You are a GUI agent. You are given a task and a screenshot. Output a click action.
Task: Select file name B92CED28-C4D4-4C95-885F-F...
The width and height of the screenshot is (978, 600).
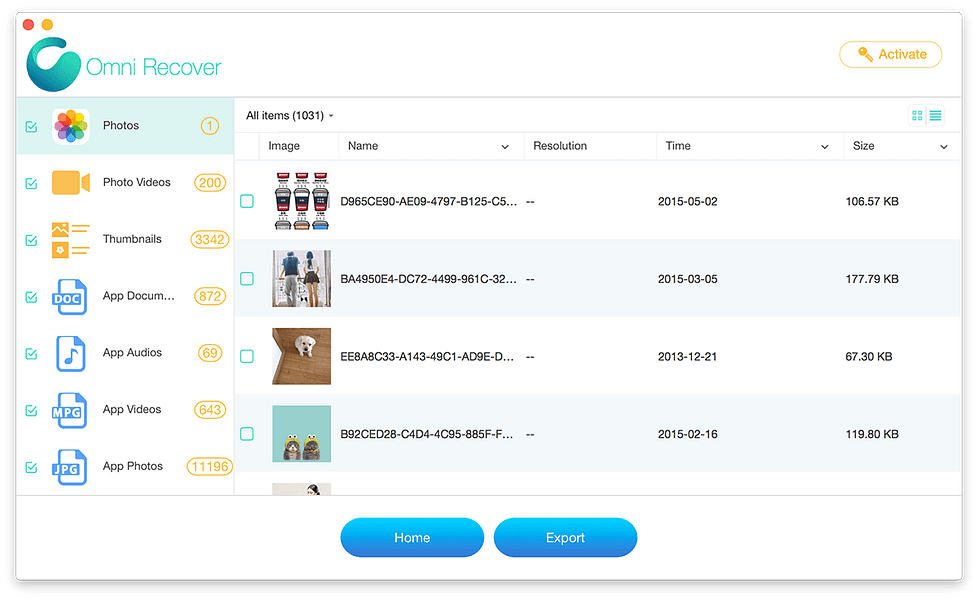tap(427, 434)
